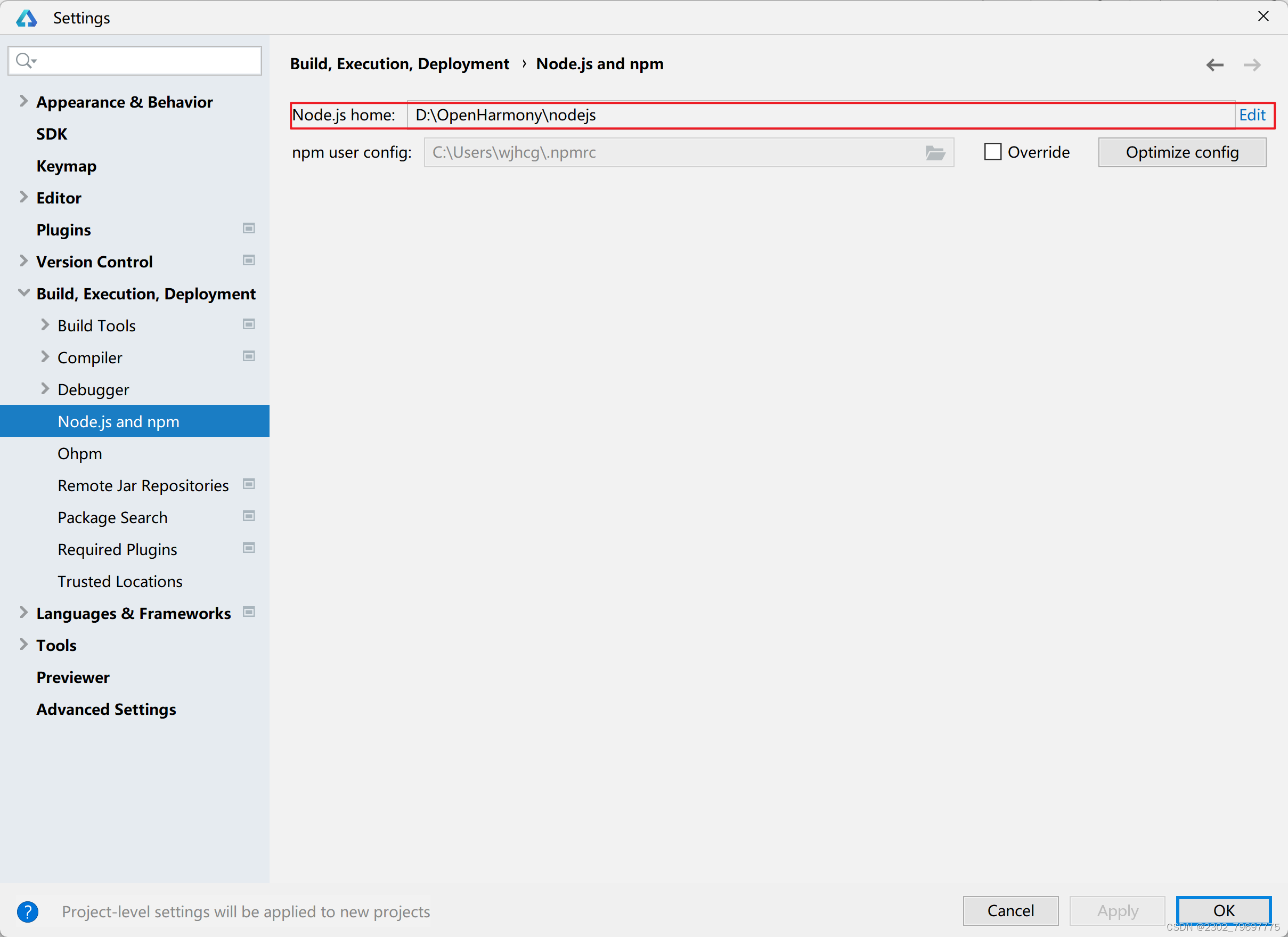The image size is (1288, 937).
Task: Select Ohpm settings page
Action: pyautogui.click(x=79, y=454)
